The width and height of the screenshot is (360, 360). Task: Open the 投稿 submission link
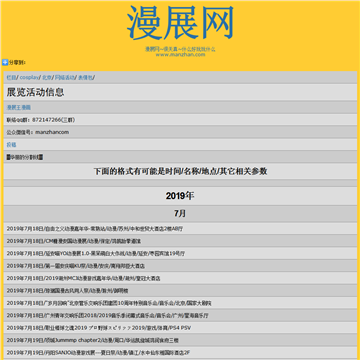[11, 145]
